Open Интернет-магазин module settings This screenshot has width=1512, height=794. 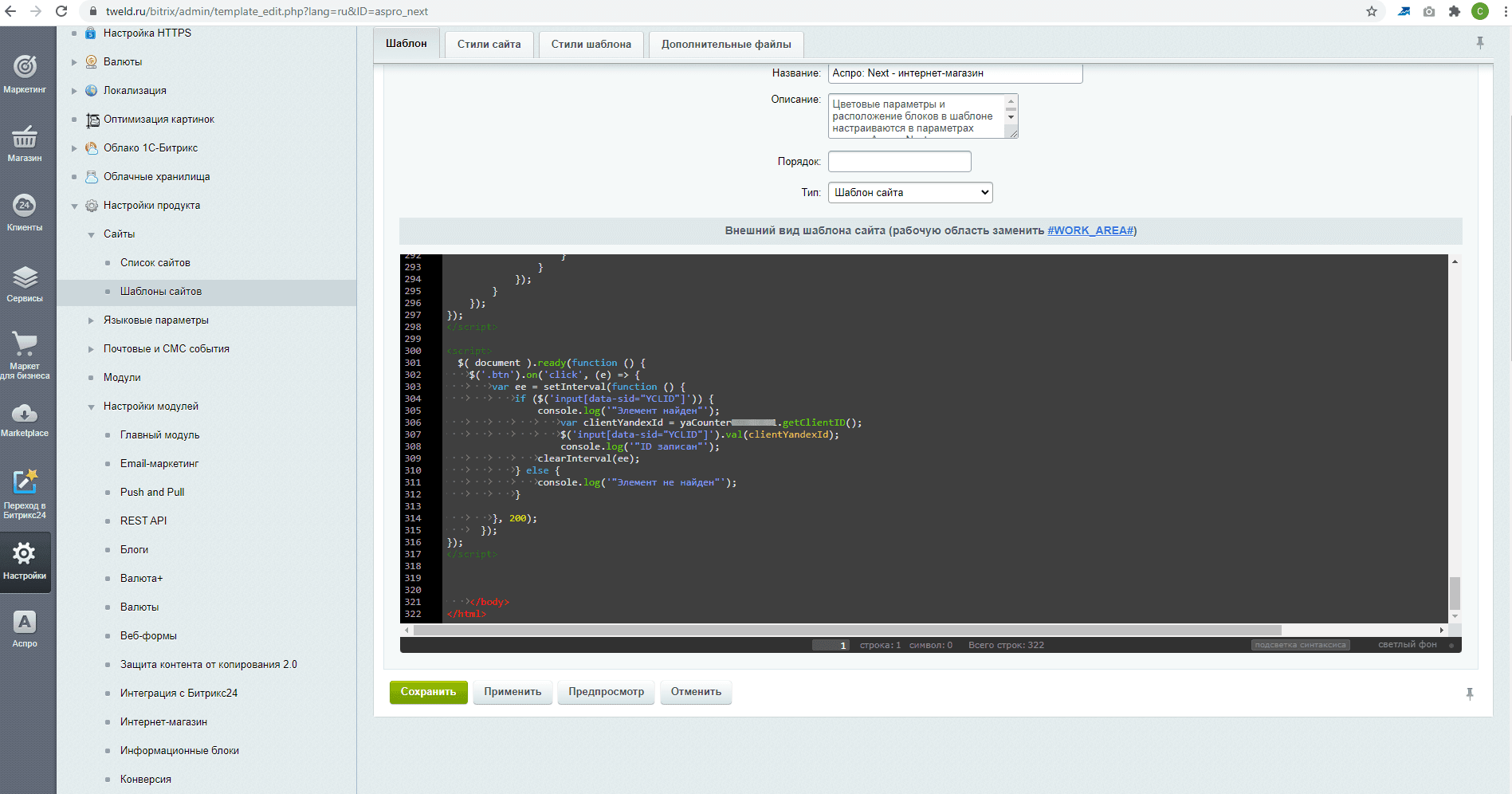pyautogui.click(x=163, y=722)
